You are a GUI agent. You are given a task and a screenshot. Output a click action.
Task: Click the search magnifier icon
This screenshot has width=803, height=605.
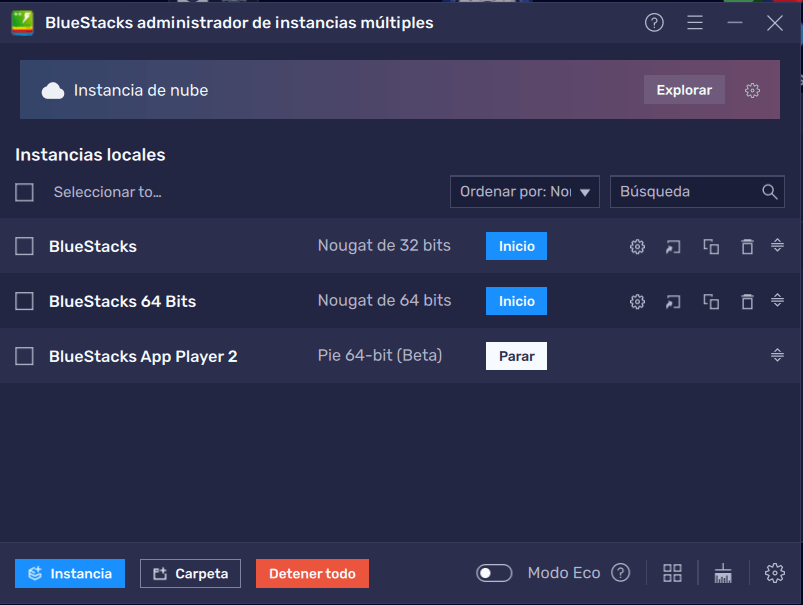tap(769, 192)
